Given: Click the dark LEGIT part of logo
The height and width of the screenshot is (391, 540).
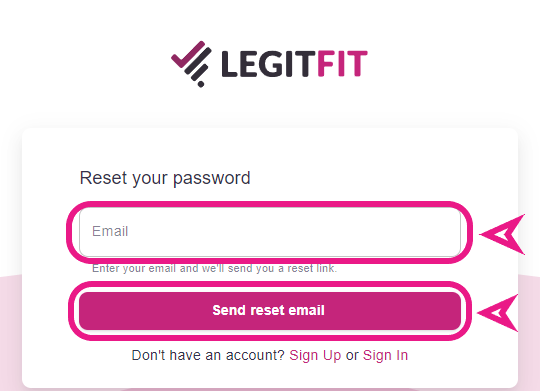Looking at the screenshot, I should click(x=268, y=64).
